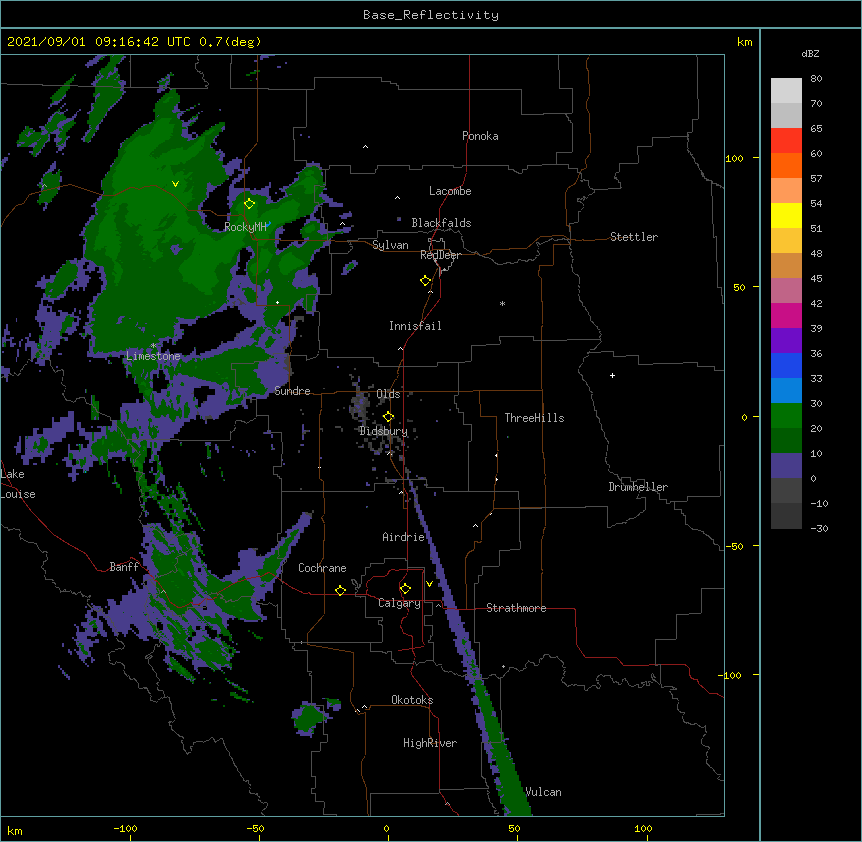This screenshot has height=842, width=862.
Task: Click the RedDeer city label
Action: 440,255
